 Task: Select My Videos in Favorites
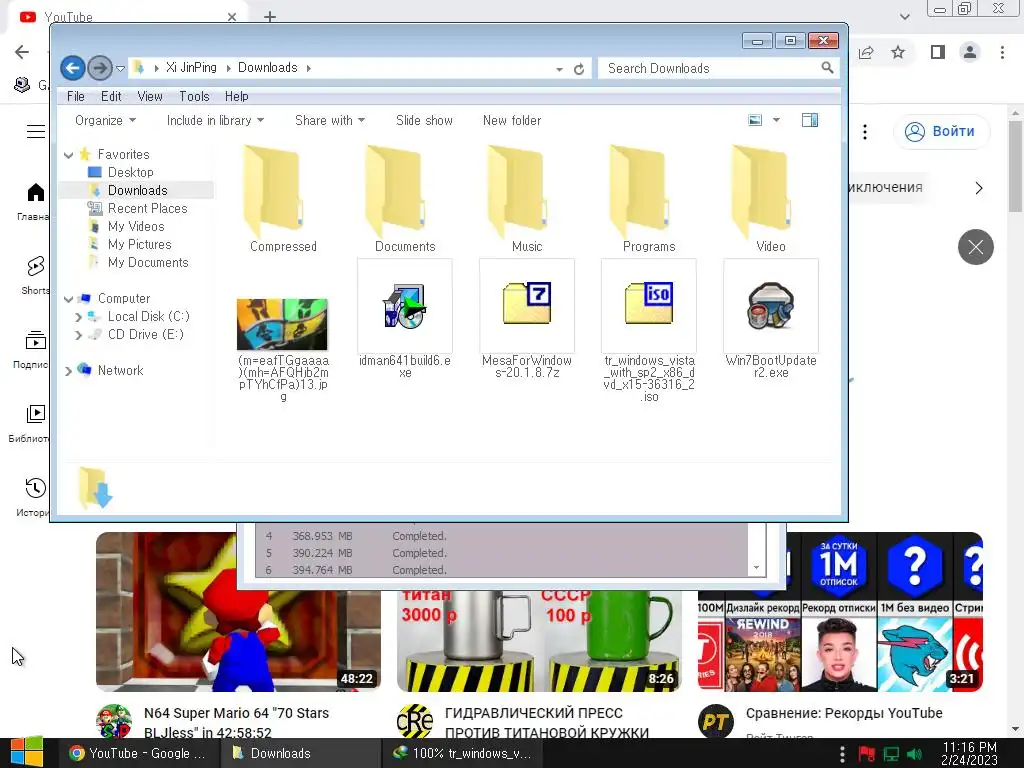[x=136, y=226]
